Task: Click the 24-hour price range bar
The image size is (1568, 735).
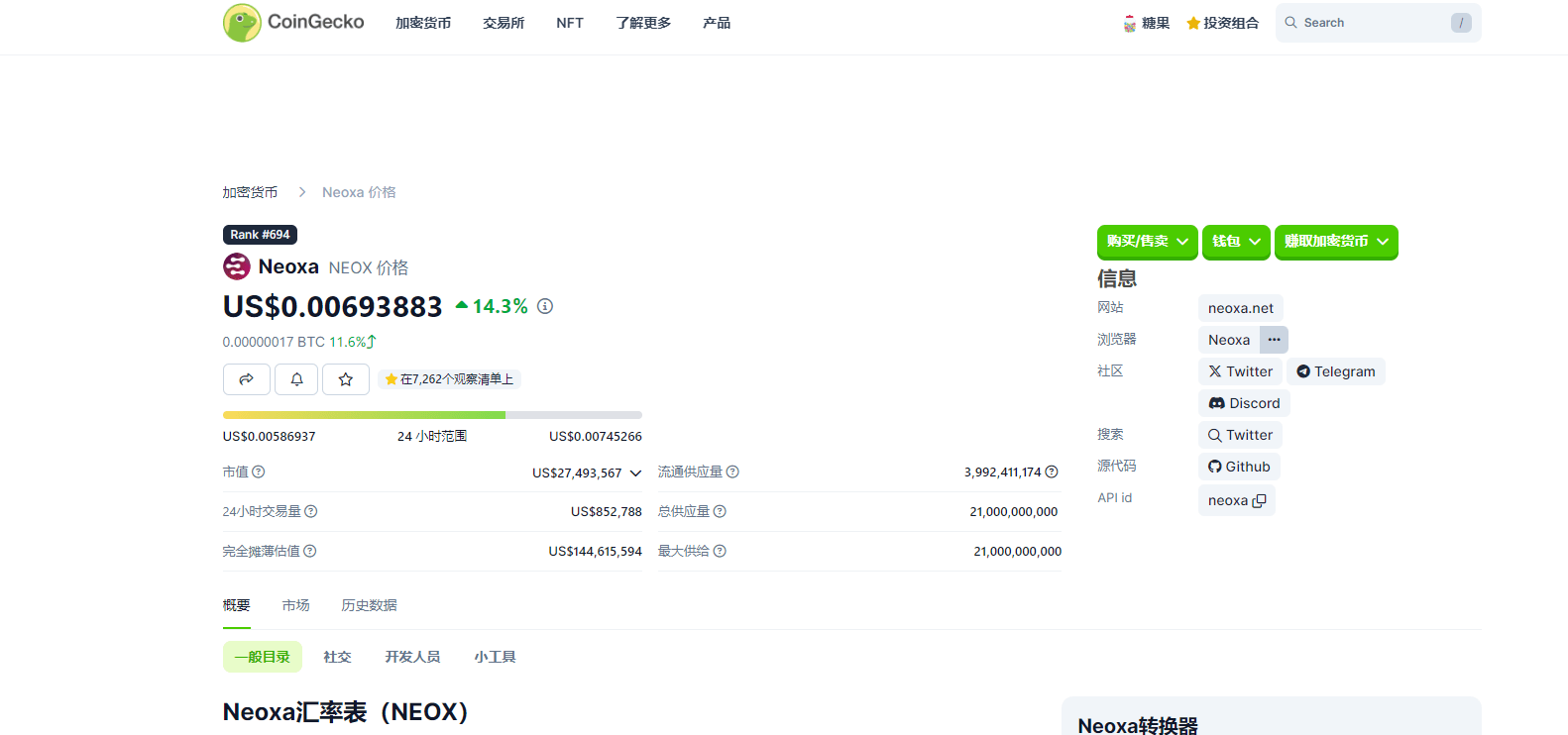Action: [432, 415]
